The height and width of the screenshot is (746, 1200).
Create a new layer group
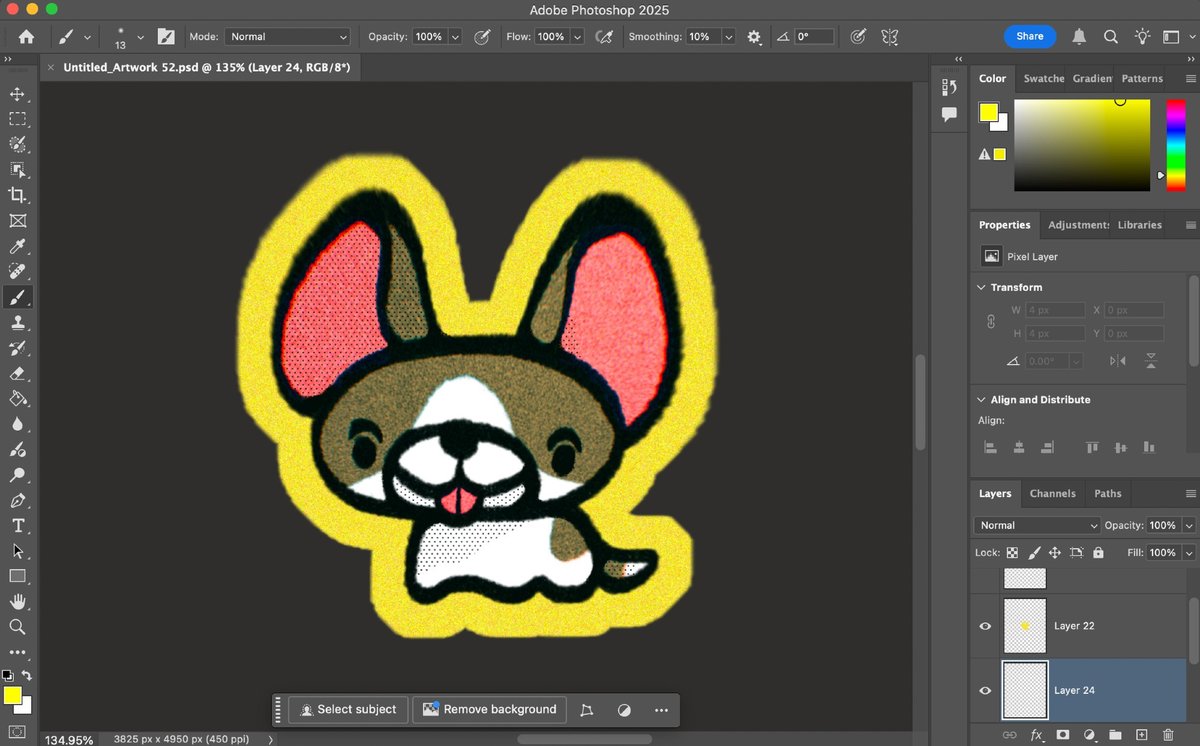1115,735
